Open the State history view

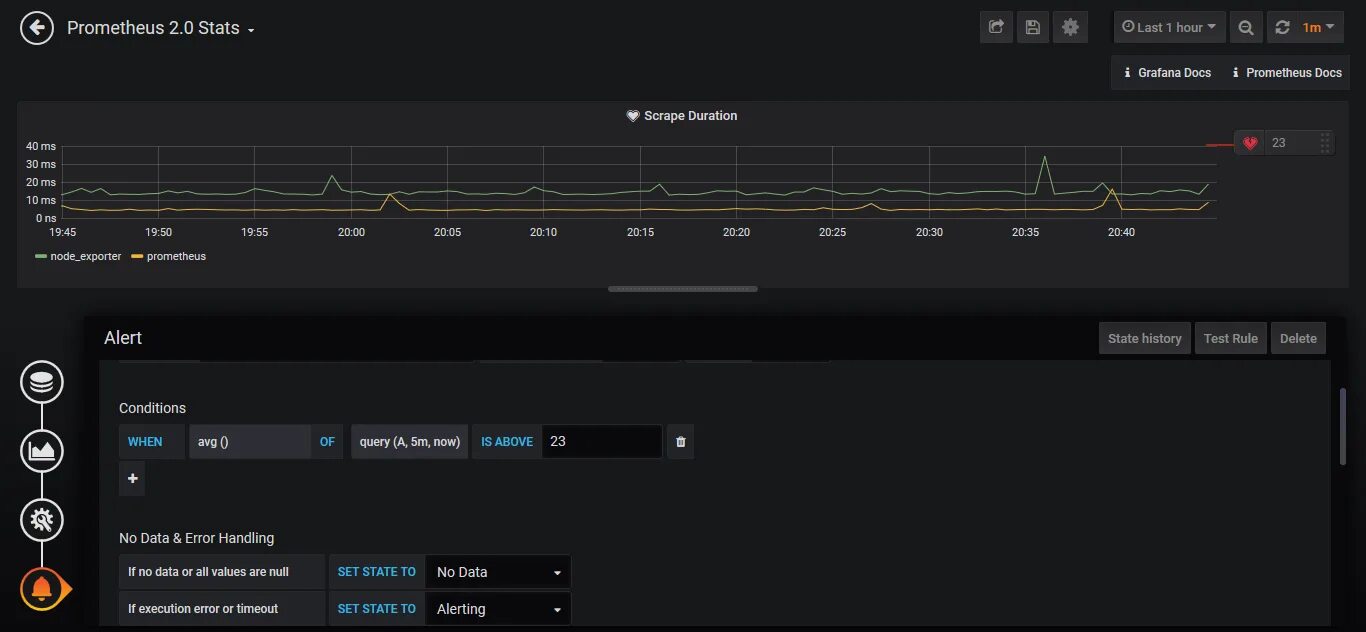click(1145, 338)
